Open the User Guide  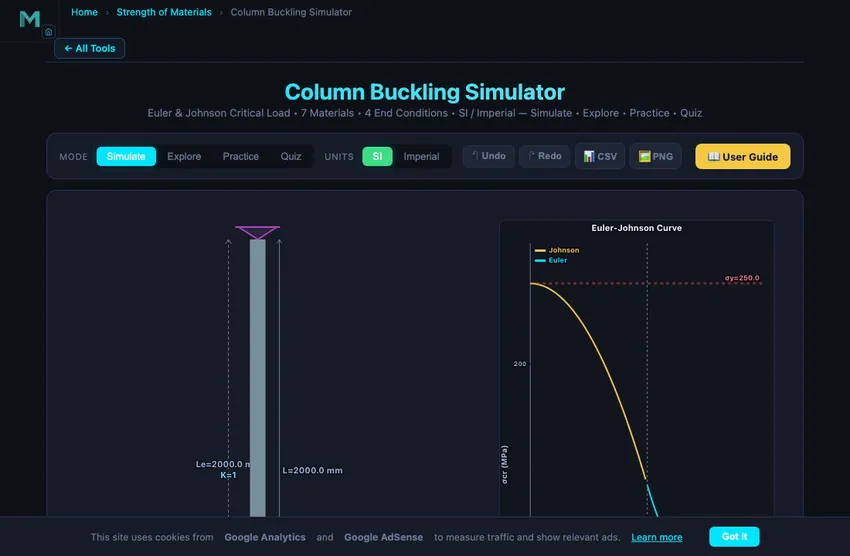(x=743, y=157)
